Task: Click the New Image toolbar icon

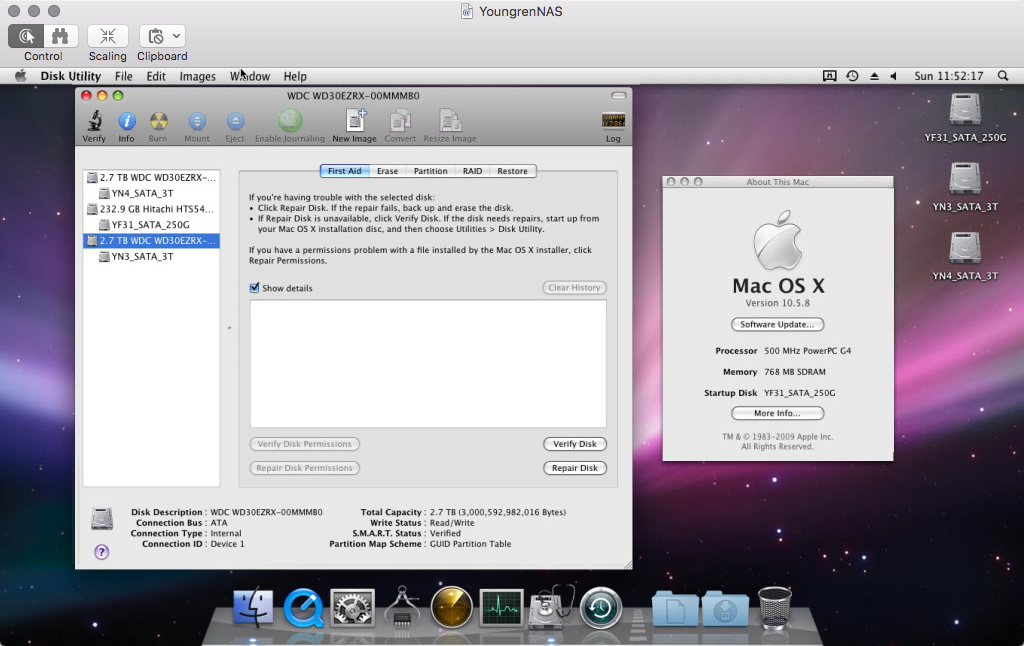Action: click(355, 122)
